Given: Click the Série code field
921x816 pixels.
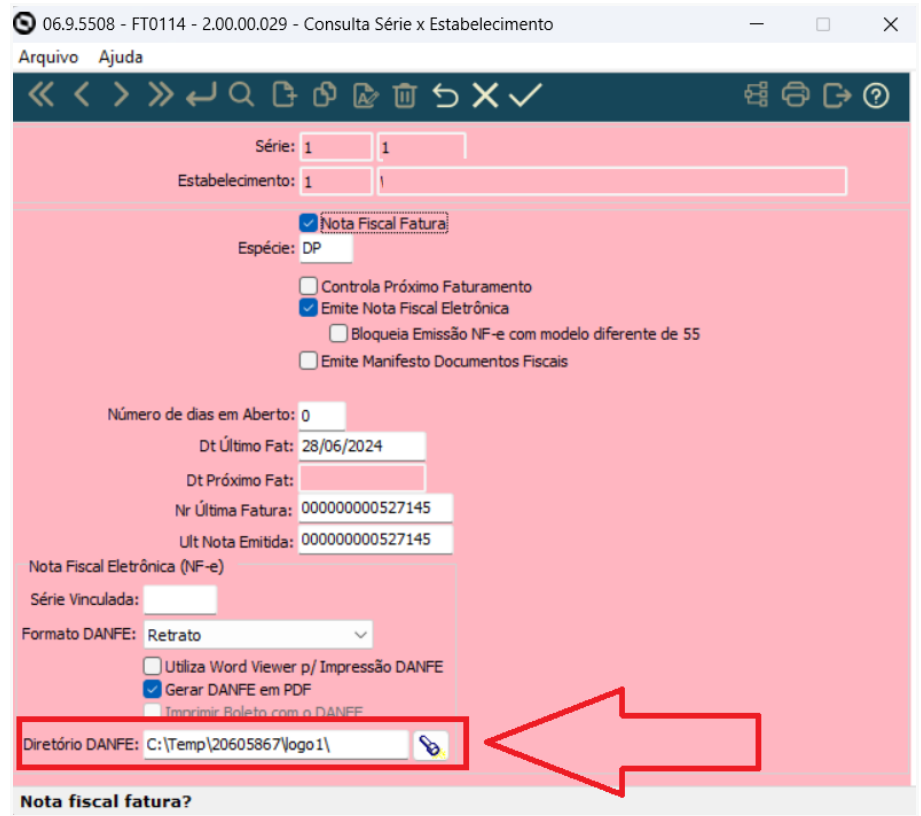Looking at the screenshot, I should point(337,147).
